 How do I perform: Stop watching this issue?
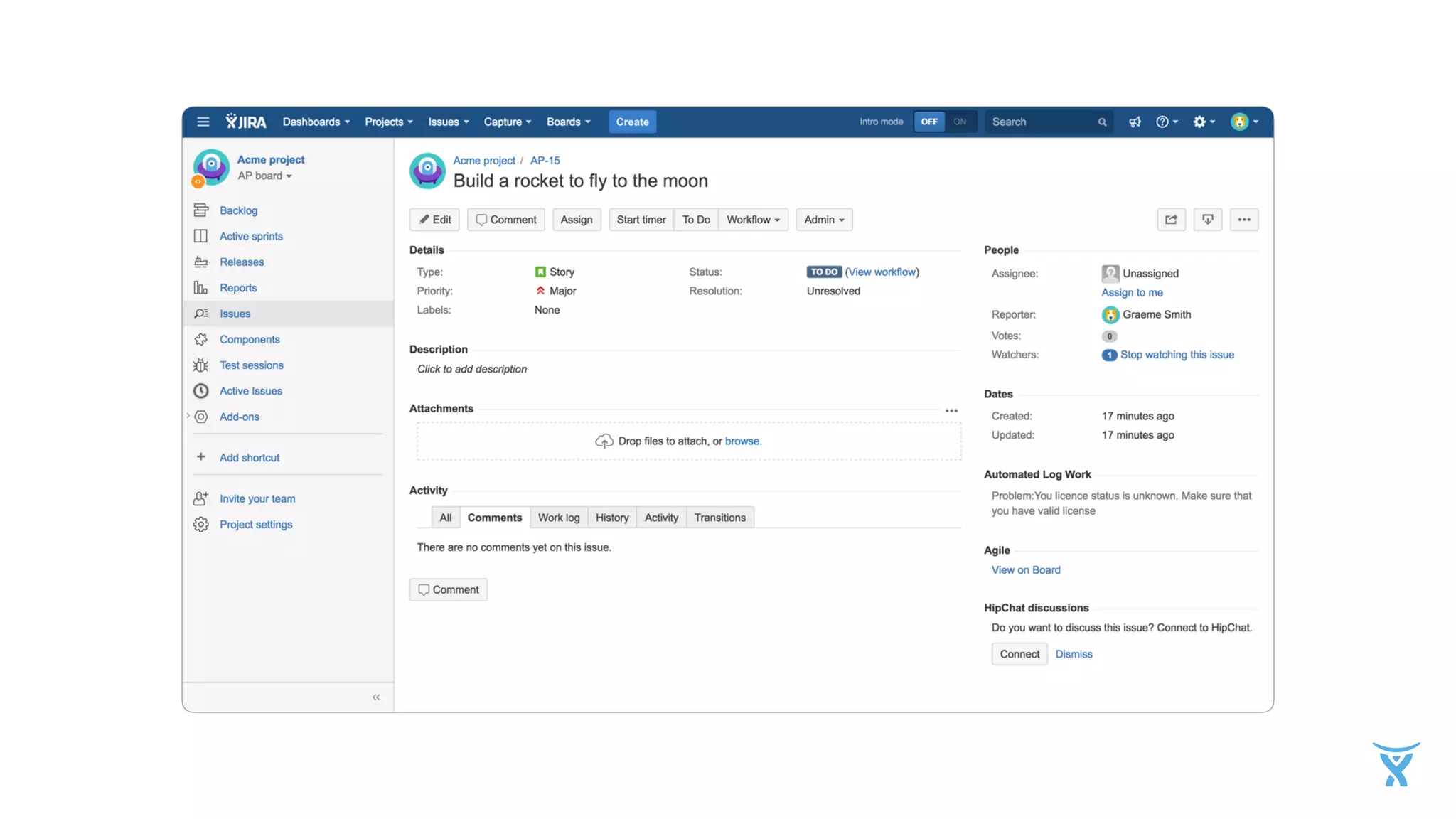tap(1177, 355)
